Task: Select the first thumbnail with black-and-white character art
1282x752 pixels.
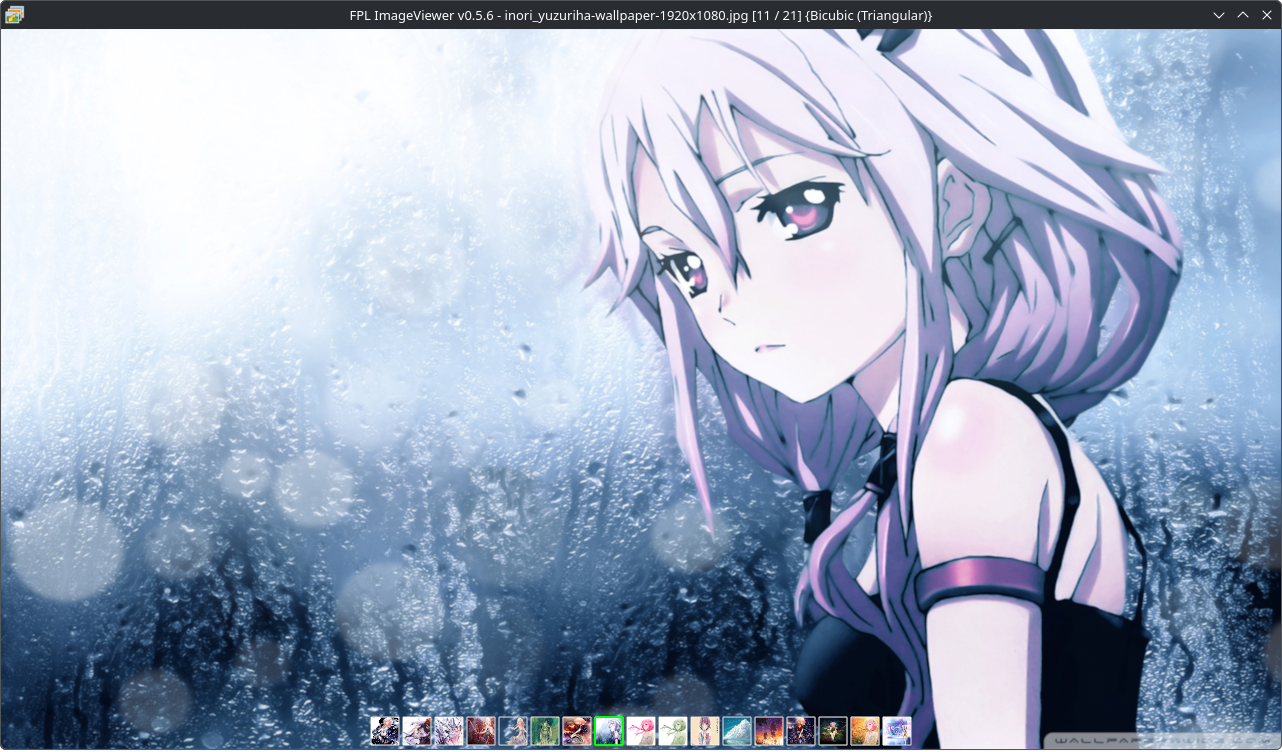Action: [x=385, y=731]
